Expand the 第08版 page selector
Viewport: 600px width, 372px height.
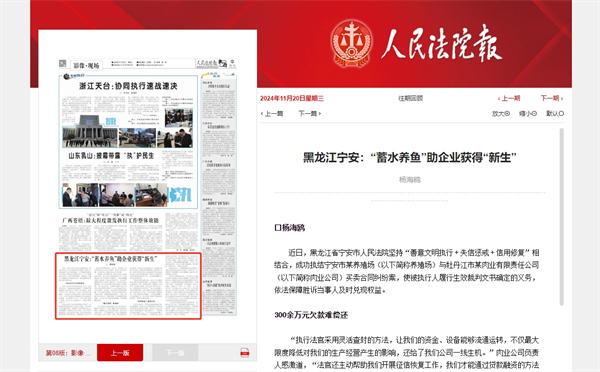[68, 352]
